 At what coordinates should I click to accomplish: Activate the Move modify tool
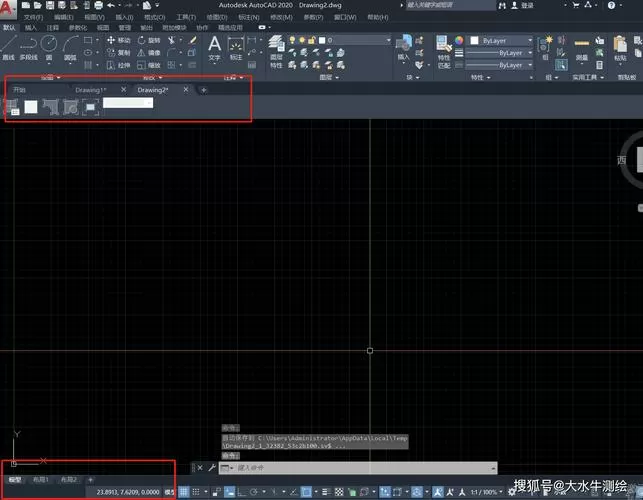pos(118,40)
